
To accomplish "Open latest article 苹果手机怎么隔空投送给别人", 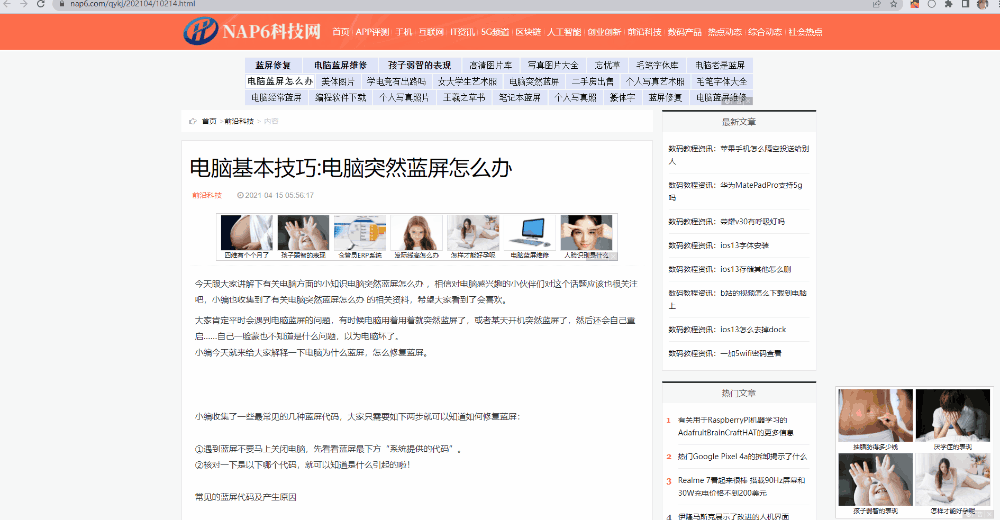I will click(739, 155).
